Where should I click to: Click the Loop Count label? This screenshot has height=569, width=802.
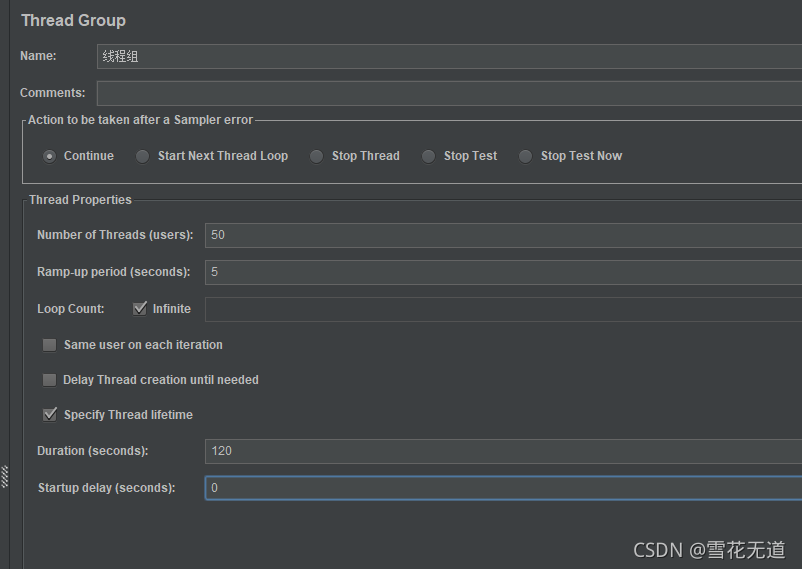pos(71,309)
